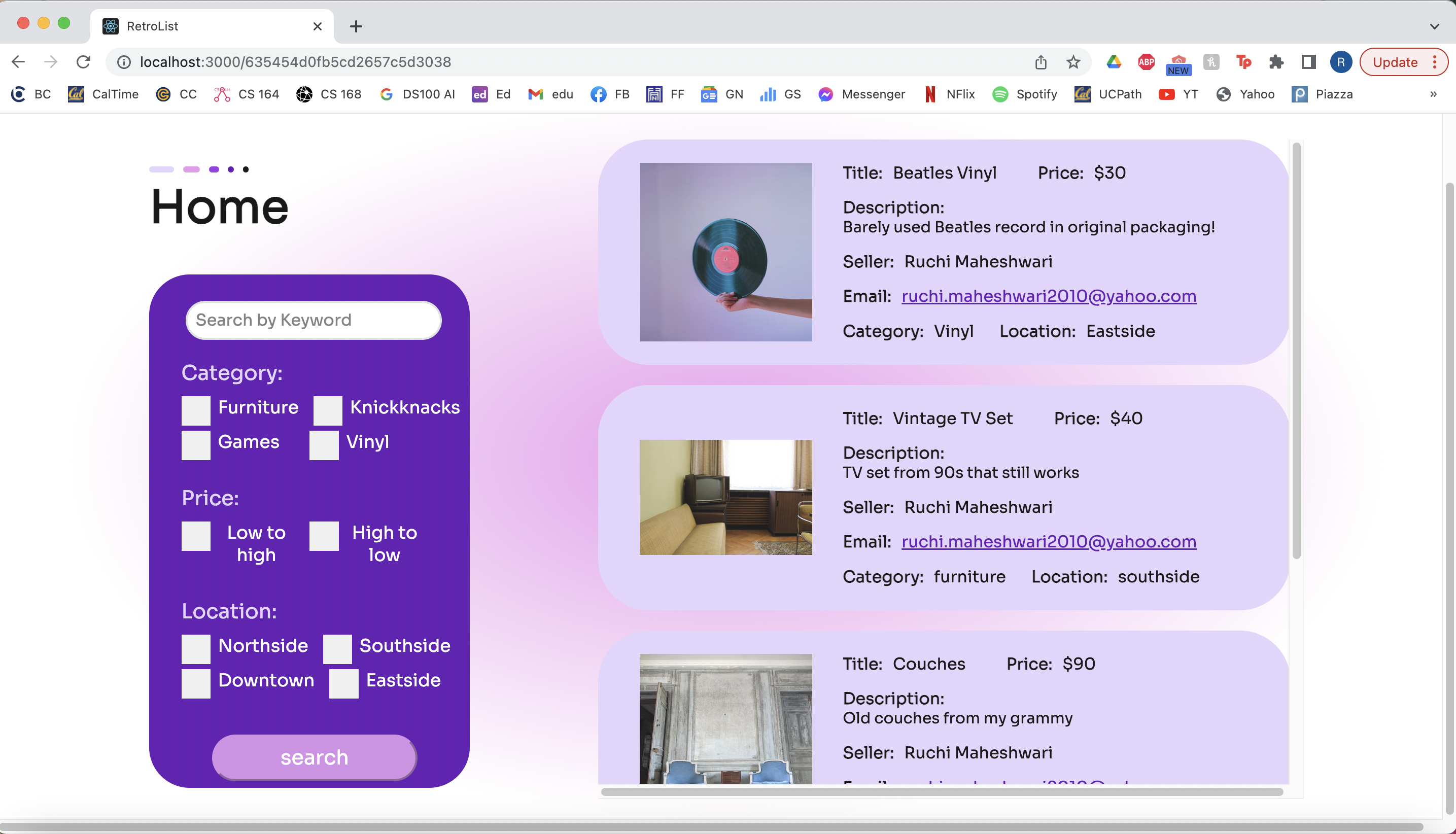Tick the Eastside location checkbox

pyautogui.click(x=343, y=683)
